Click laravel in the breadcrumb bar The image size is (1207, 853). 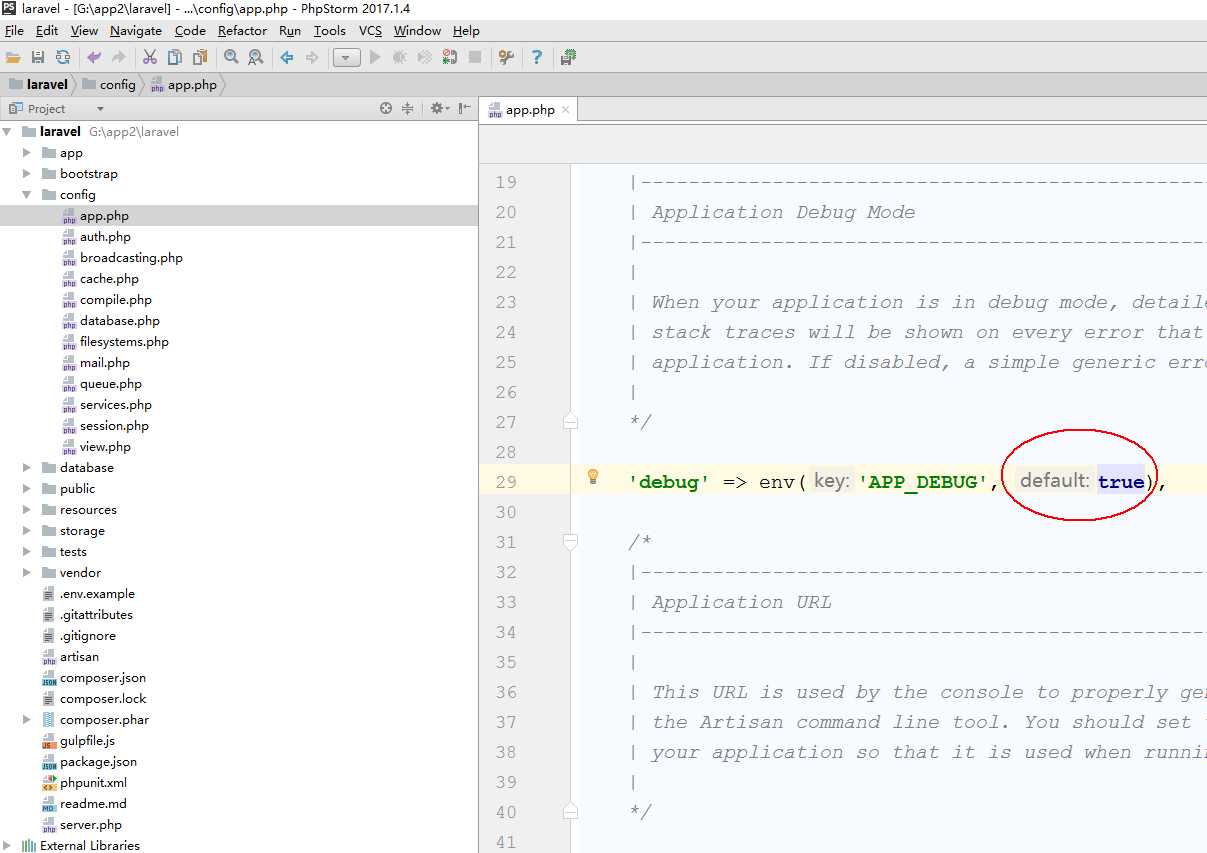38,85
